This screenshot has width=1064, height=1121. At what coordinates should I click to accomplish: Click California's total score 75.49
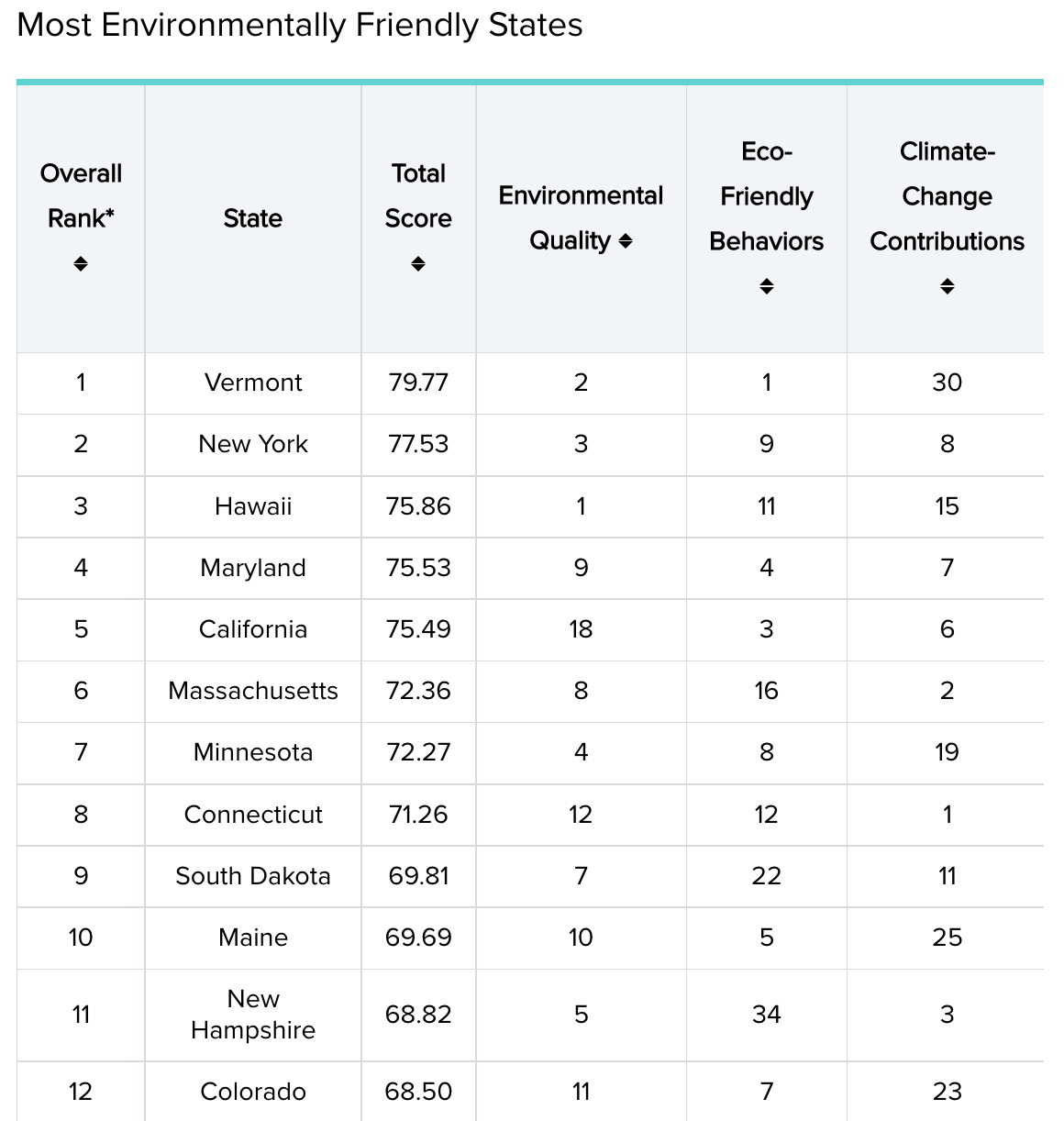[418, 629]
